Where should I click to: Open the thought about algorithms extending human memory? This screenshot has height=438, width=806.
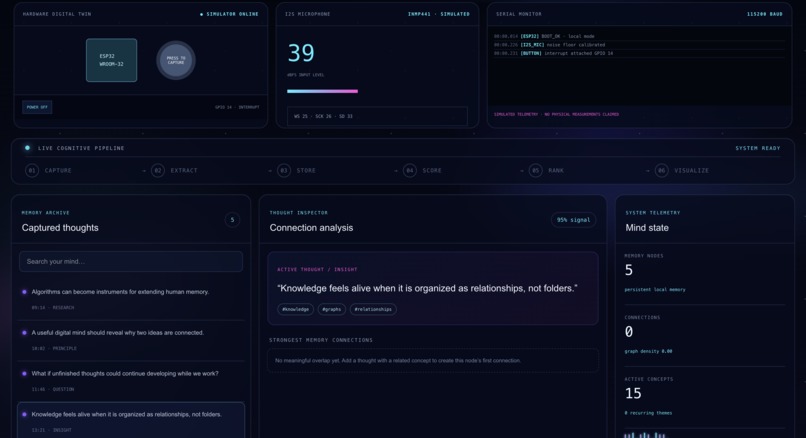click(131, 299)
